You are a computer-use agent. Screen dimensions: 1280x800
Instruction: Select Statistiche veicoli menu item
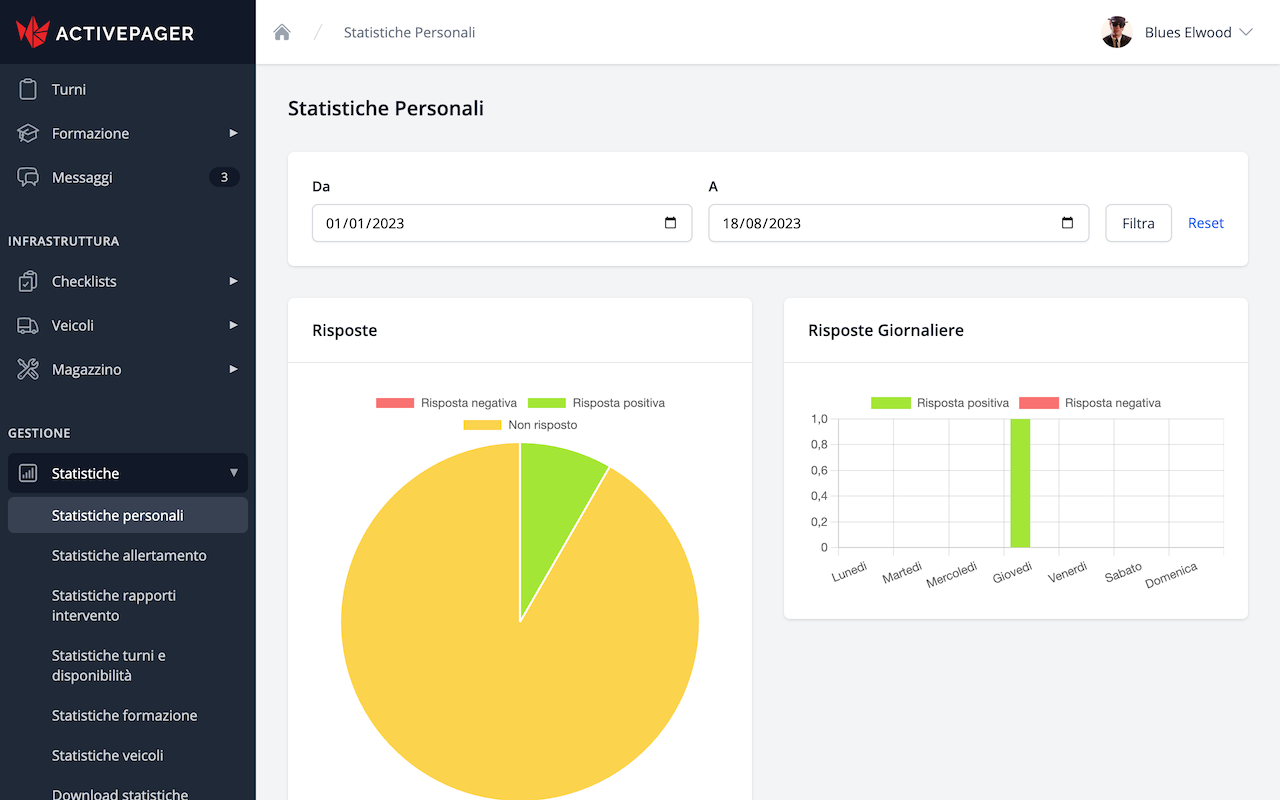[x=107, y=755]
